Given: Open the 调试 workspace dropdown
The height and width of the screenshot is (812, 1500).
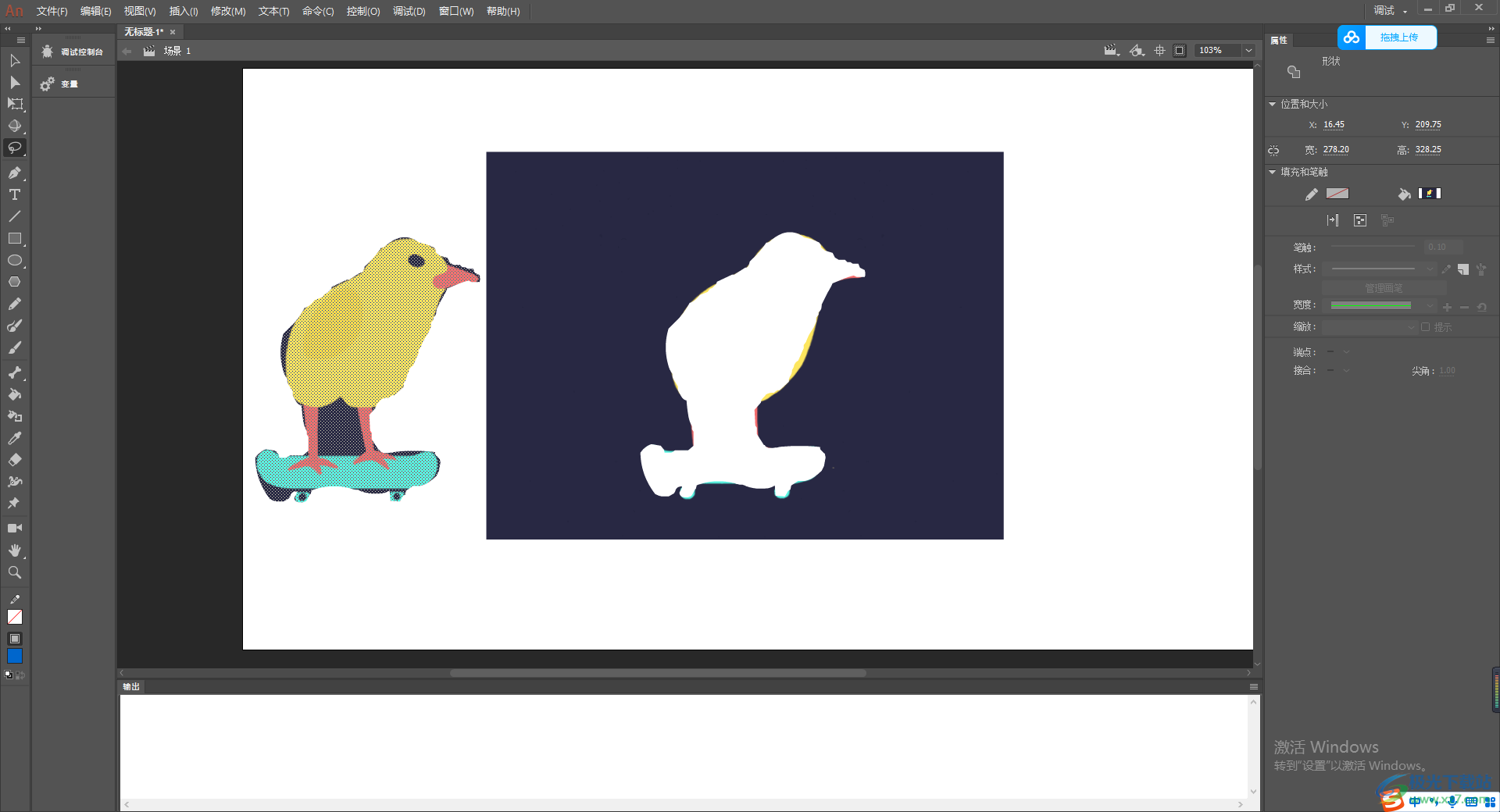Looking at the screenshot, I should [x=1391, y=10].
